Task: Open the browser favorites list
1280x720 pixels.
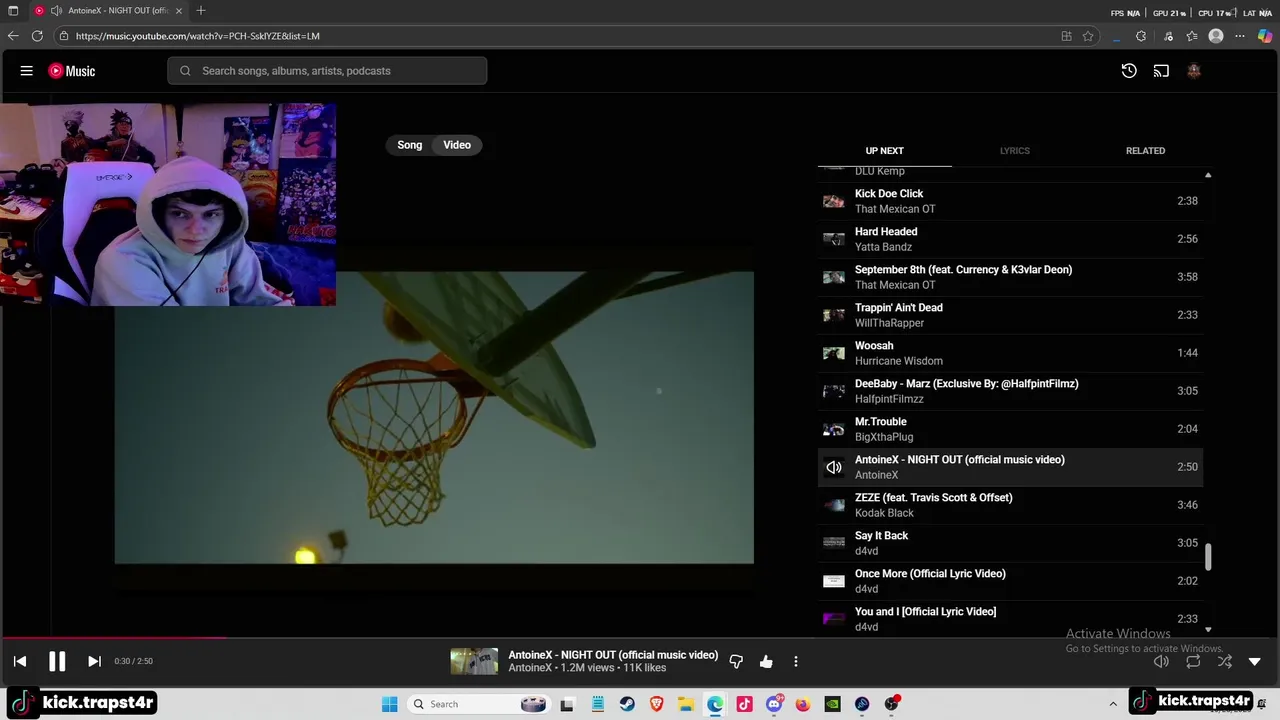Action: click(1192, 36)
